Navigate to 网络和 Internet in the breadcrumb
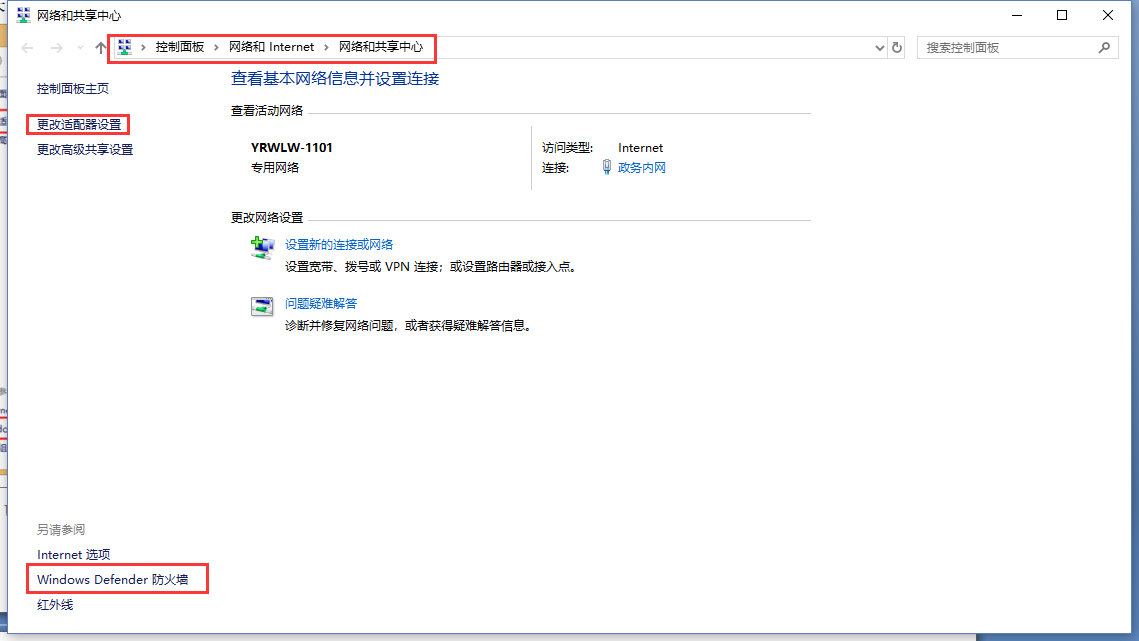Image resolution: width=1139 pixels, height=641 pixels. click(271, 47)
